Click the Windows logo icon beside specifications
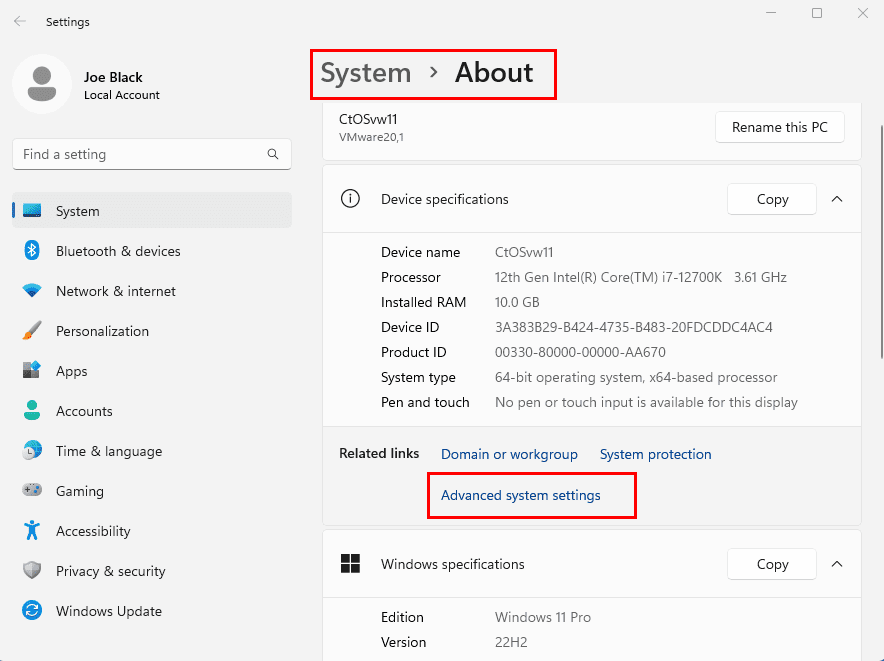This screenshot has width=884, height=661. pos(350,563)
